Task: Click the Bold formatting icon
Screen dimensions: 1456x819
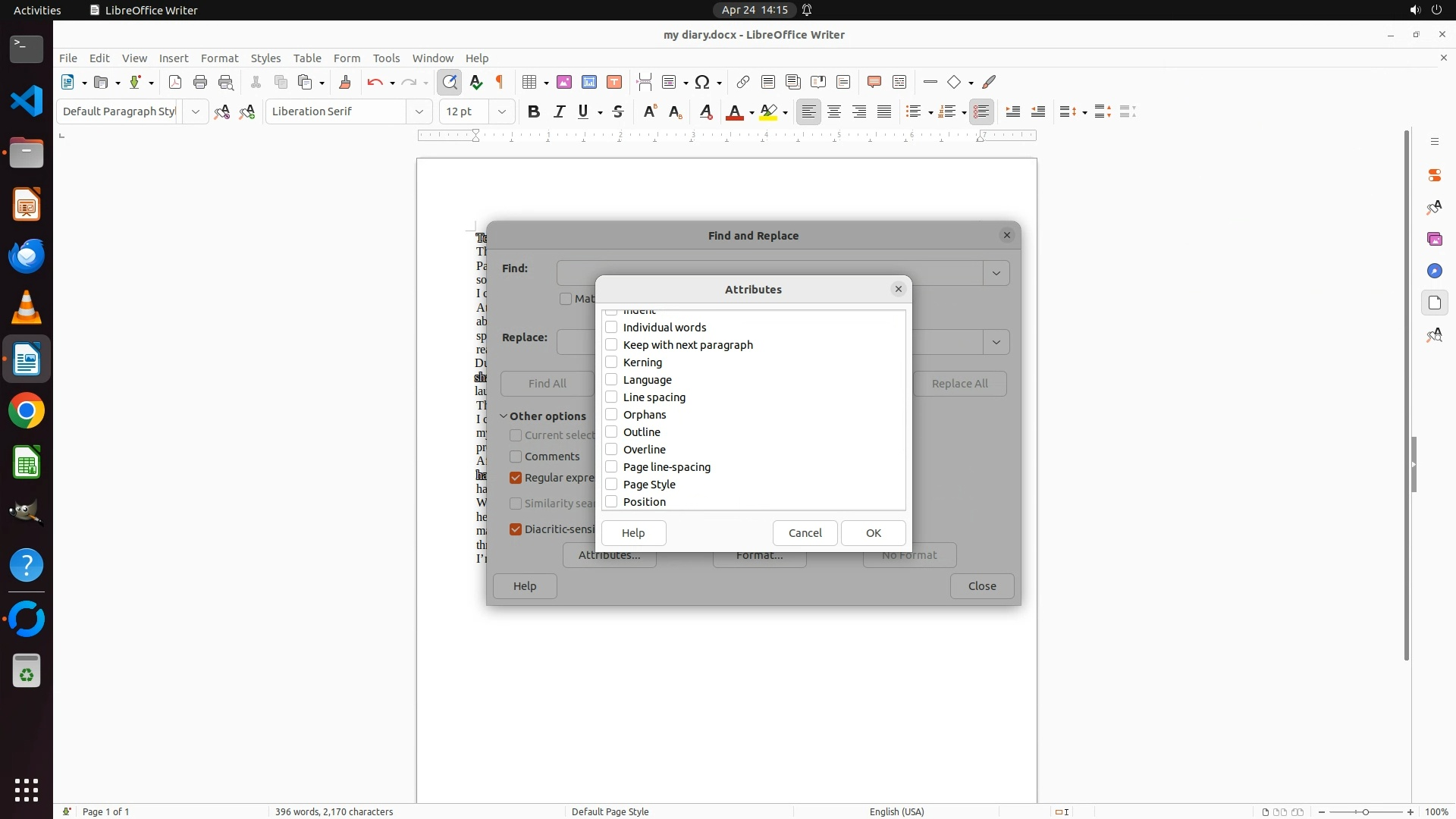Action: pos(534,111)
